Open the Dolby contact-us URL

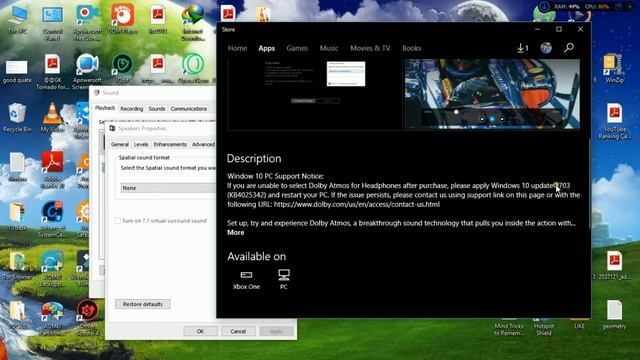coord(357,204)
